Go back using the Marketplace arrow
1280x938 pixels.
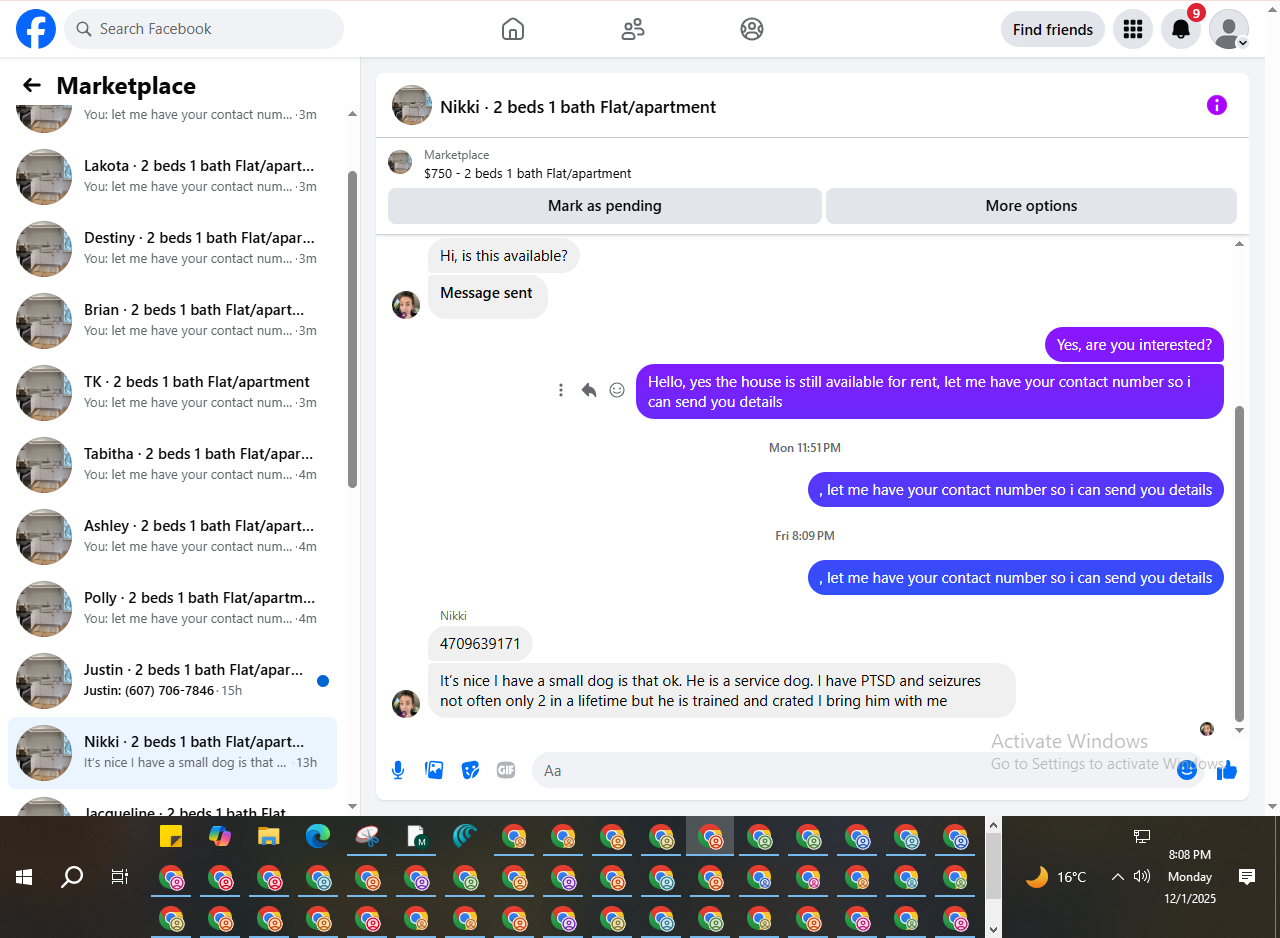[32, 86]
